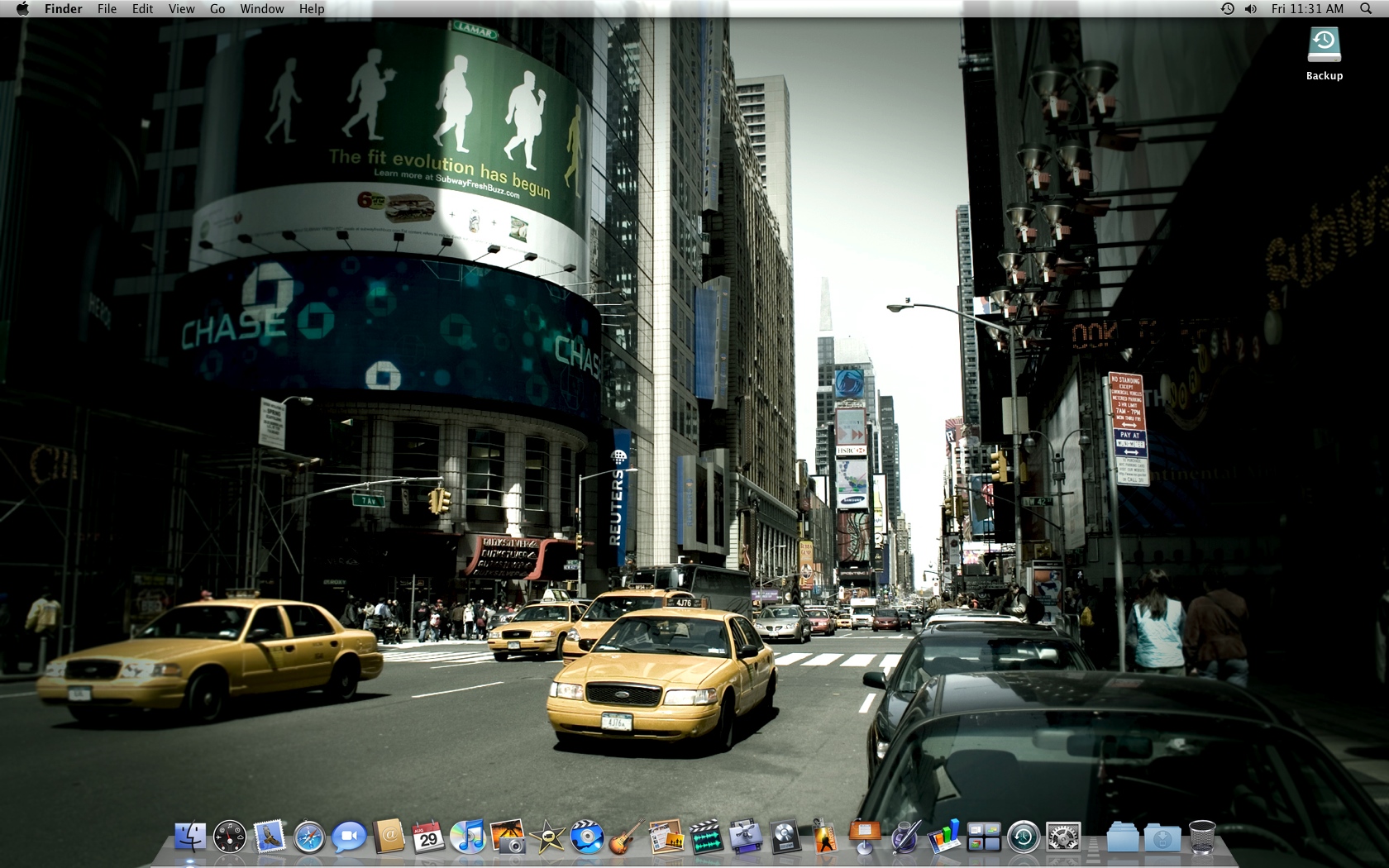Open MainStage All Access badge icon
This screenshot has width=1389, height=868.
coord(825,837)
